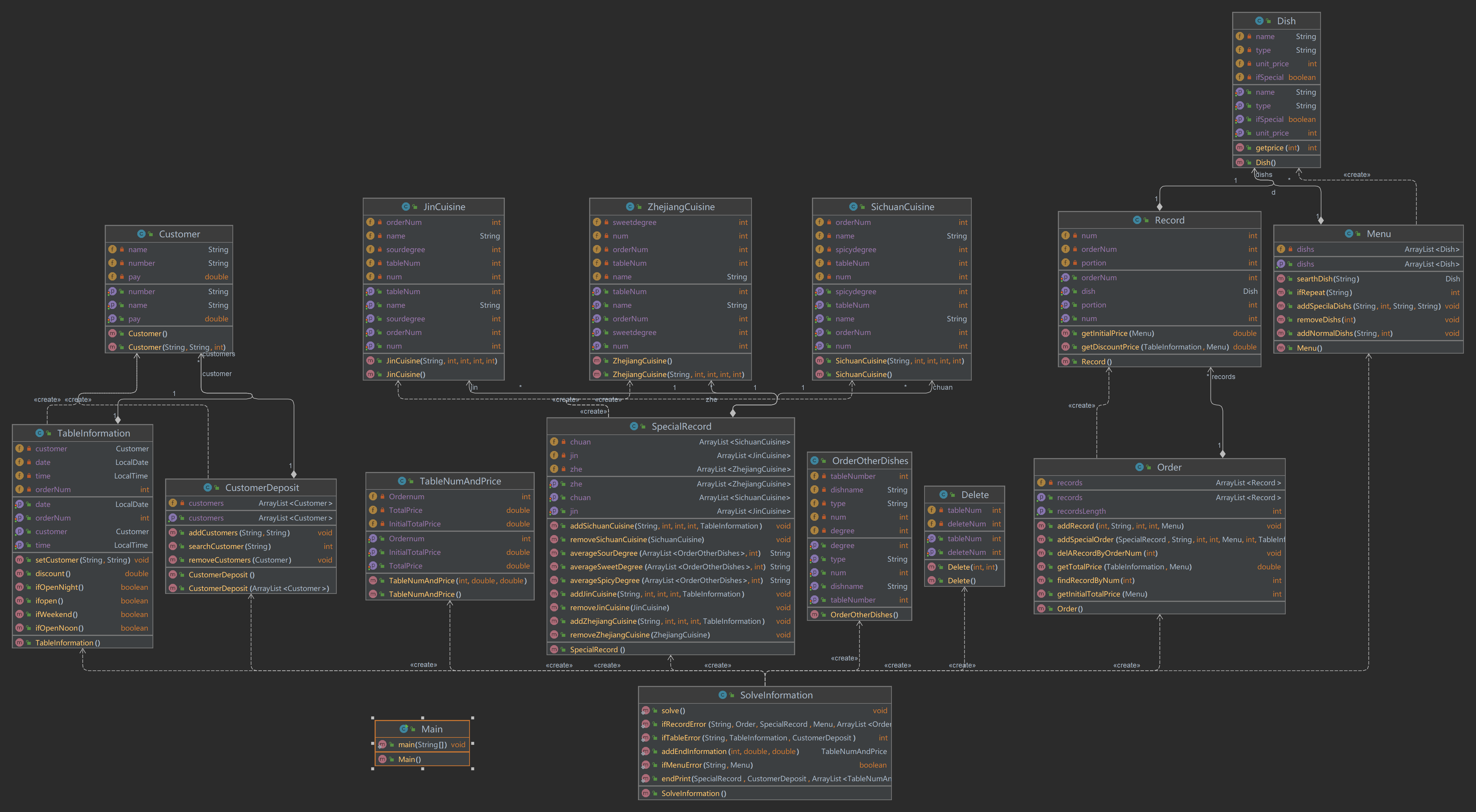Click the property icon beside recordsLength
Screen dimensions: 1476x812
1041,511
